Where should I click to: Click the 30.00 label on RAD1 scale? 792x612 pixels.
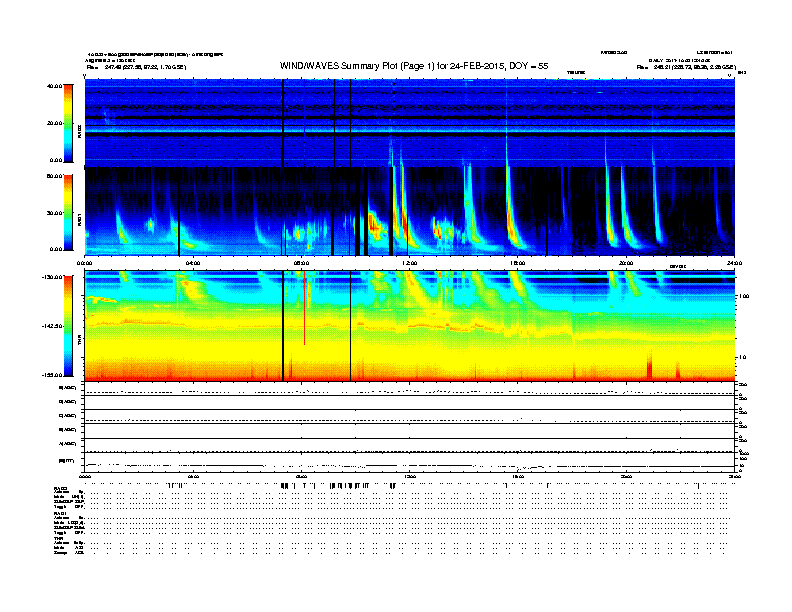click(x=54, y=213)
